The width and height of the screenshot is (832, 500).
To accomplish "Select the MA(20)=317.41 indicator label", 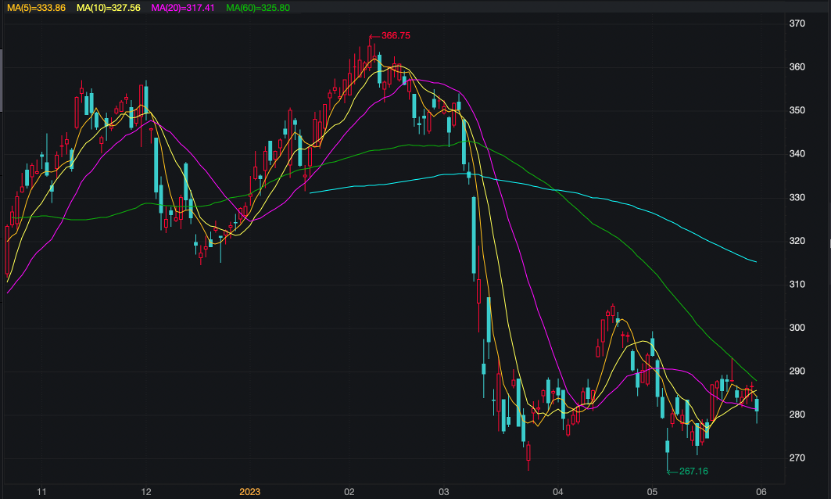I will [183, 7].
